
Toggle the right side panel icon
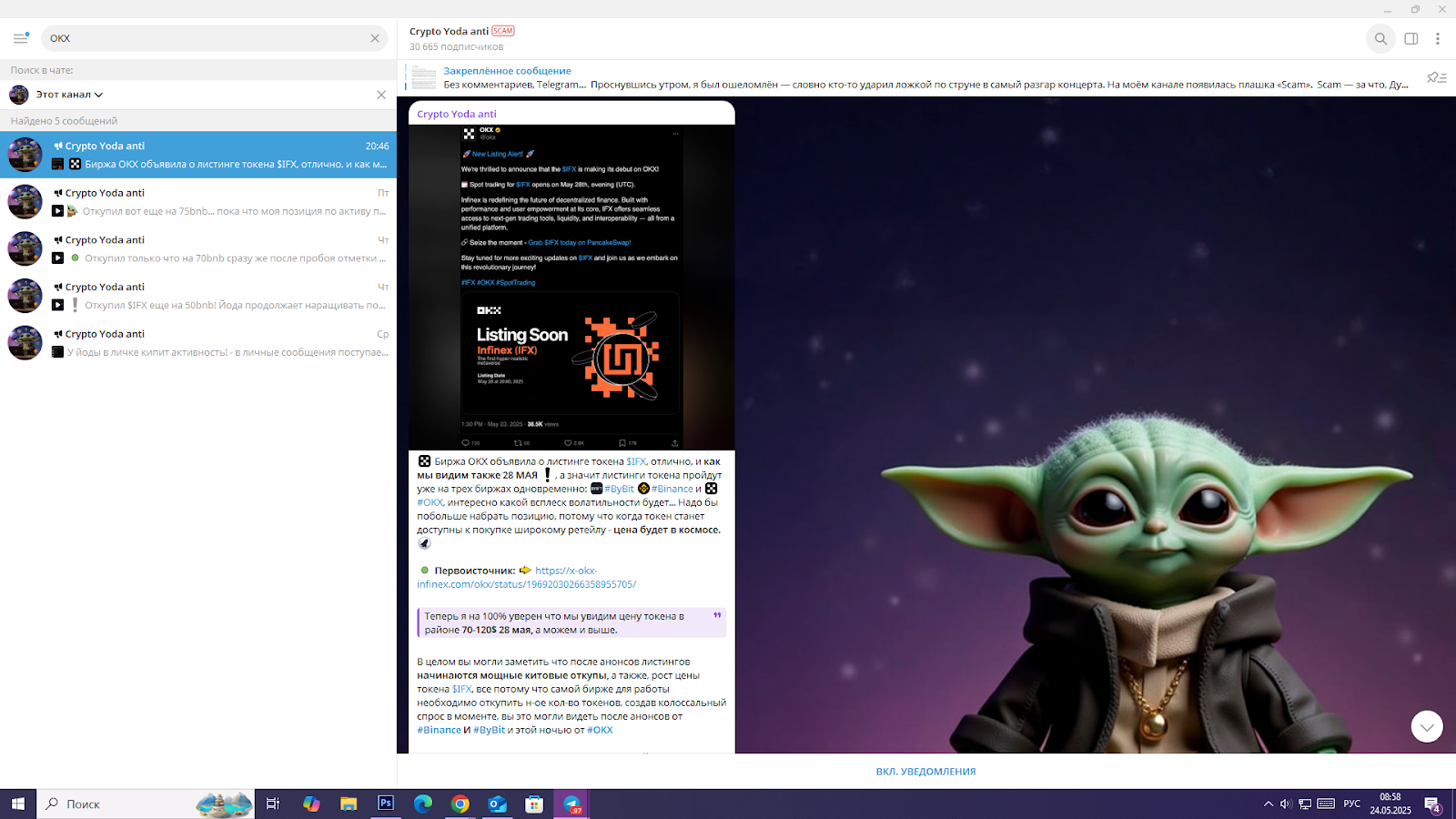(1411, 38)
